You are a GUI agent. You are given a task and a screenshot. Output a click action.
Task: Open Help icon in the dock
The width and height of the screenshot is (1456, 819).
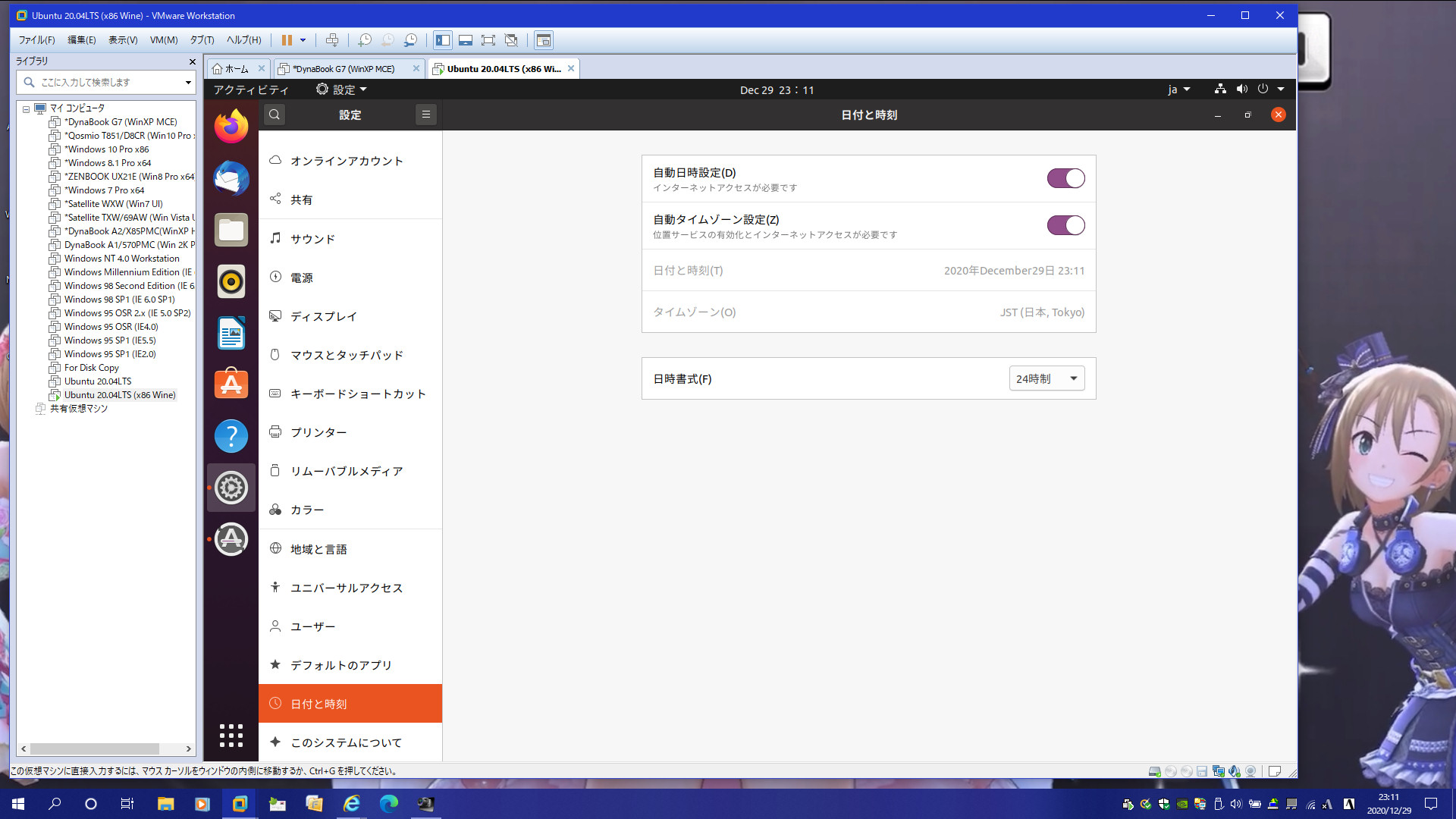click(231, 436)
